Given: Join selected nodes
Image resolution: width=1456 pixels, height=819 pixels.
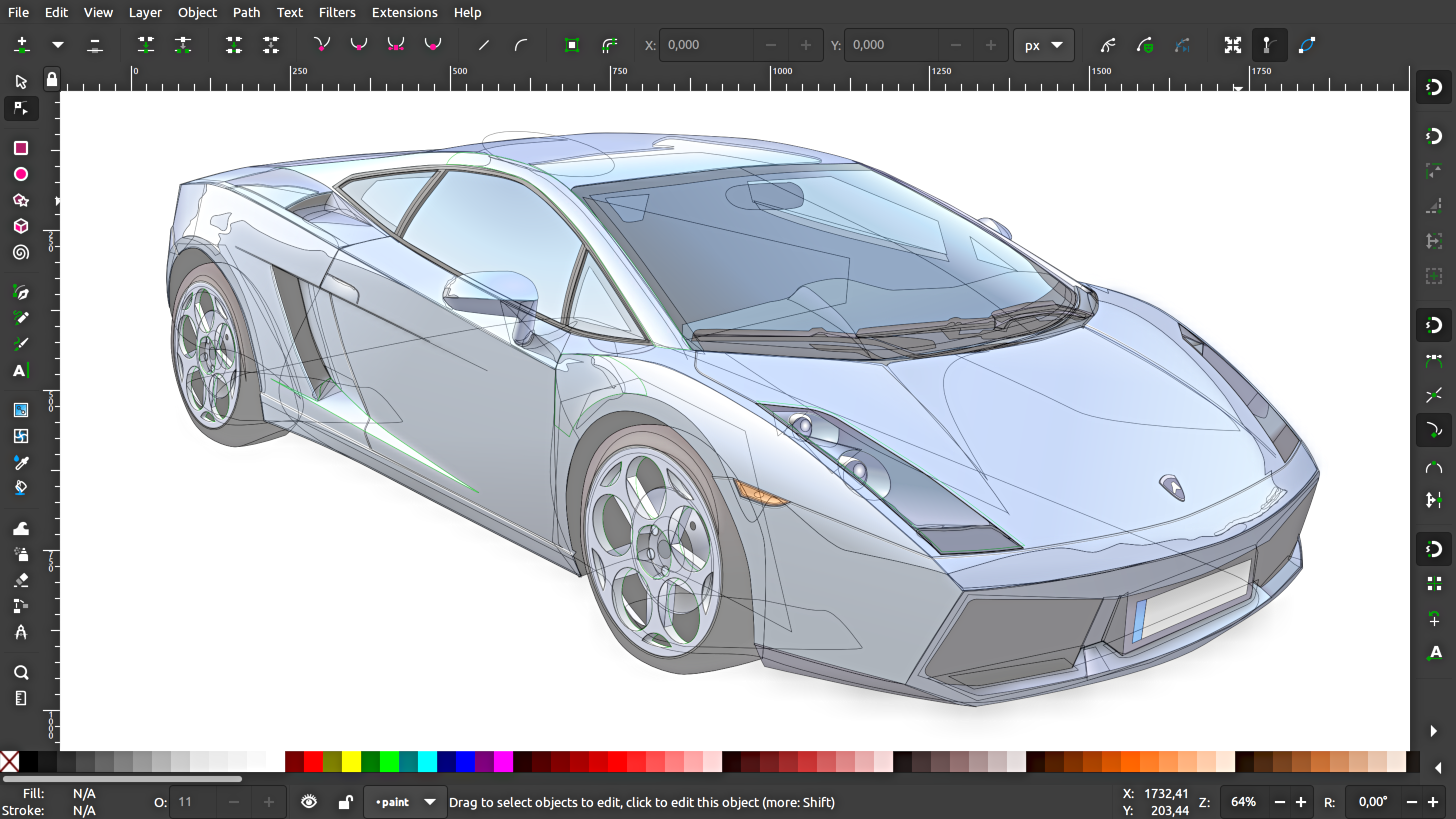Looking at the screenshot, I should pos(146,45).
